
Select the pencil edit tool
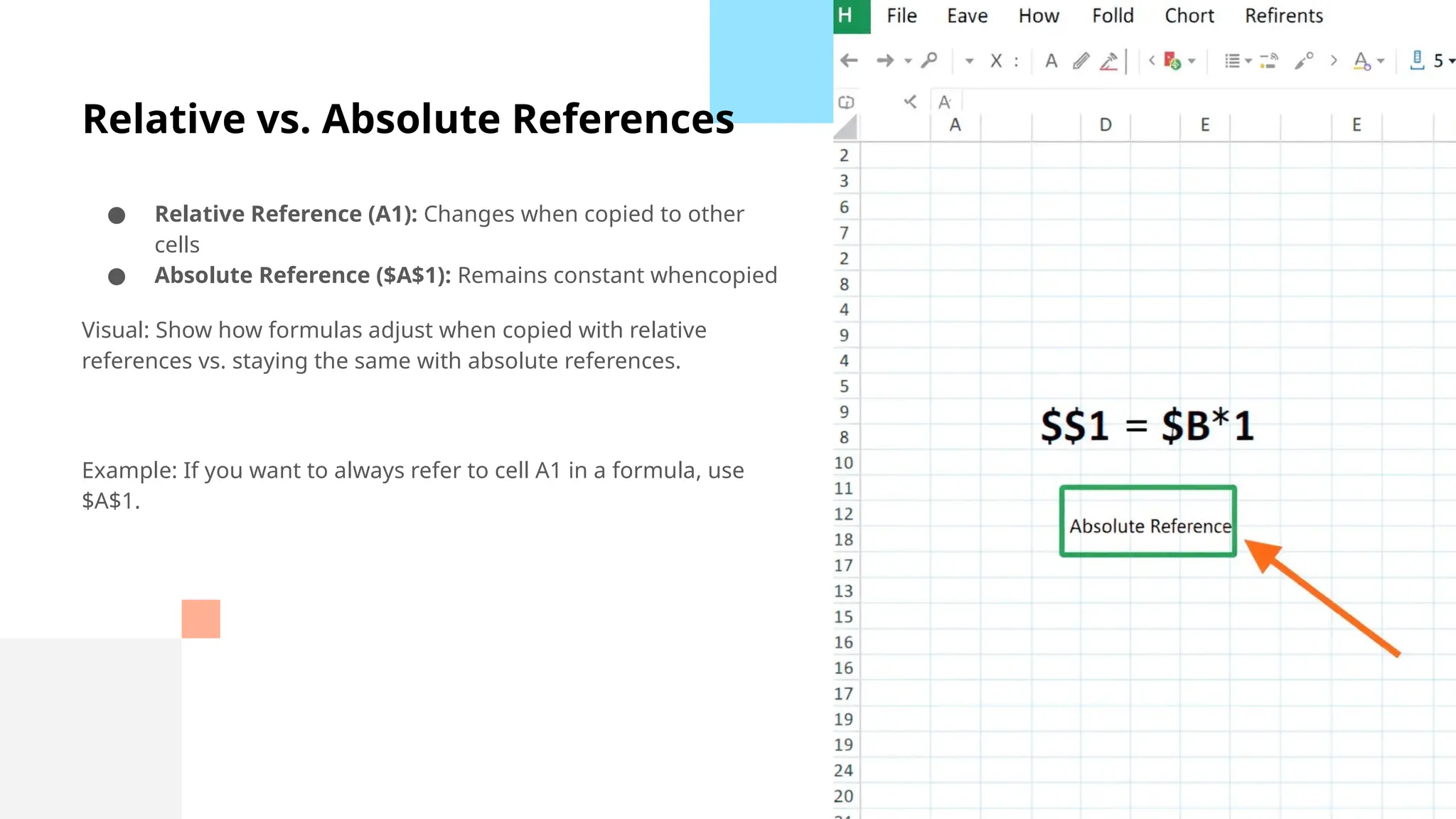click(1081, 61)
